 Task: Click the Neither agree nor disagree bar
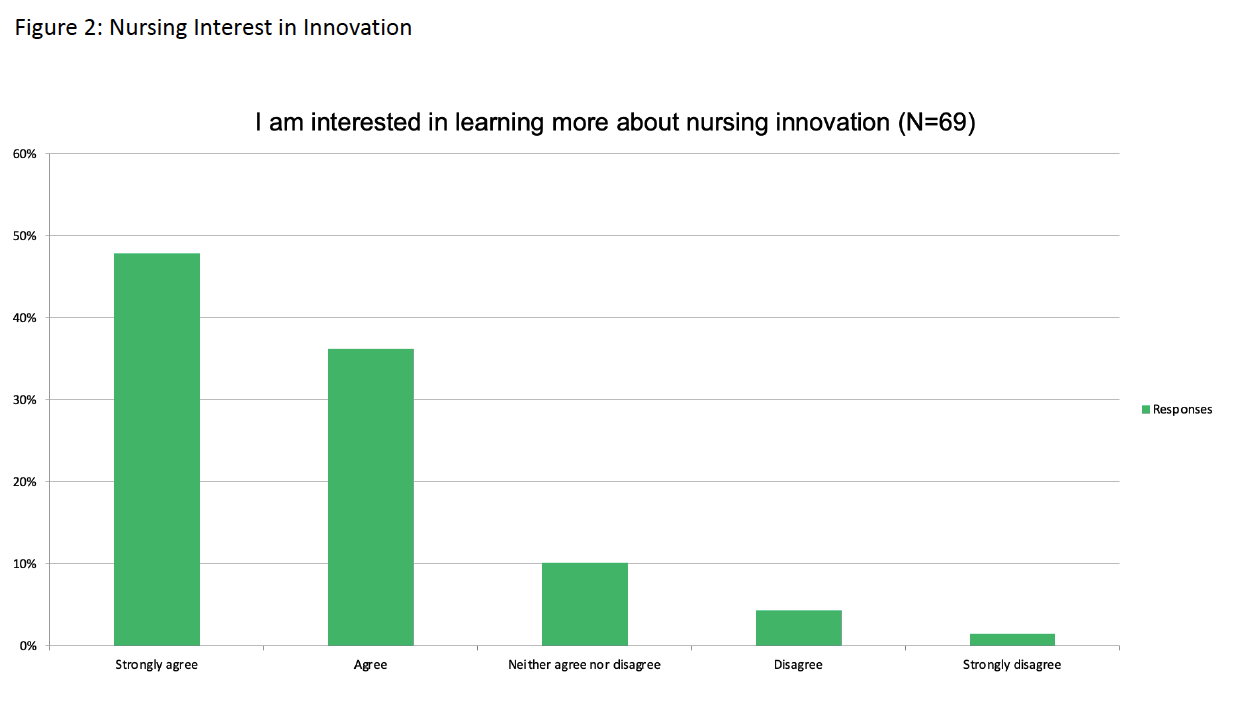[x=585, y=604]
